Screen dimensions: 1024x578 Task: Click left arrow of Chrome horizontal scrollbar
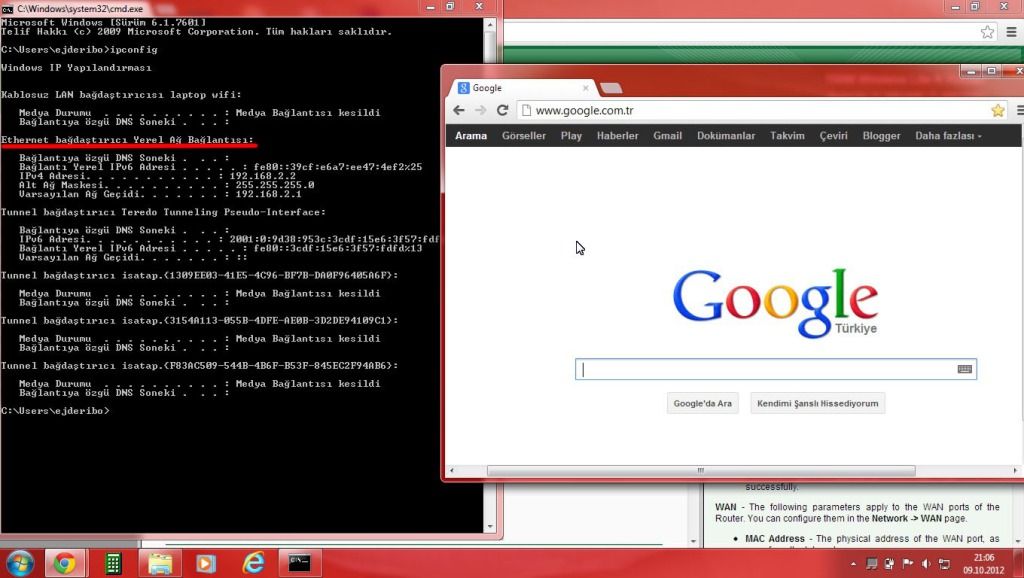(451, 470)
